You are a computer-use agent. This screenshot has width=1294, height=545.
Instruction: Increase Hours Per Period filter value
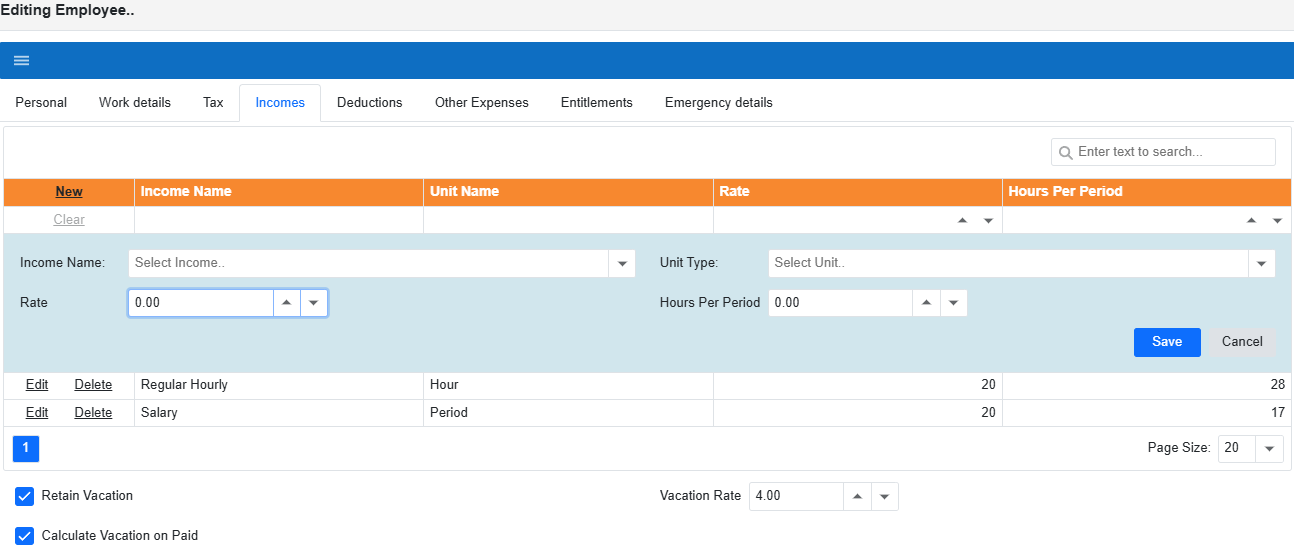point(1251,220)
